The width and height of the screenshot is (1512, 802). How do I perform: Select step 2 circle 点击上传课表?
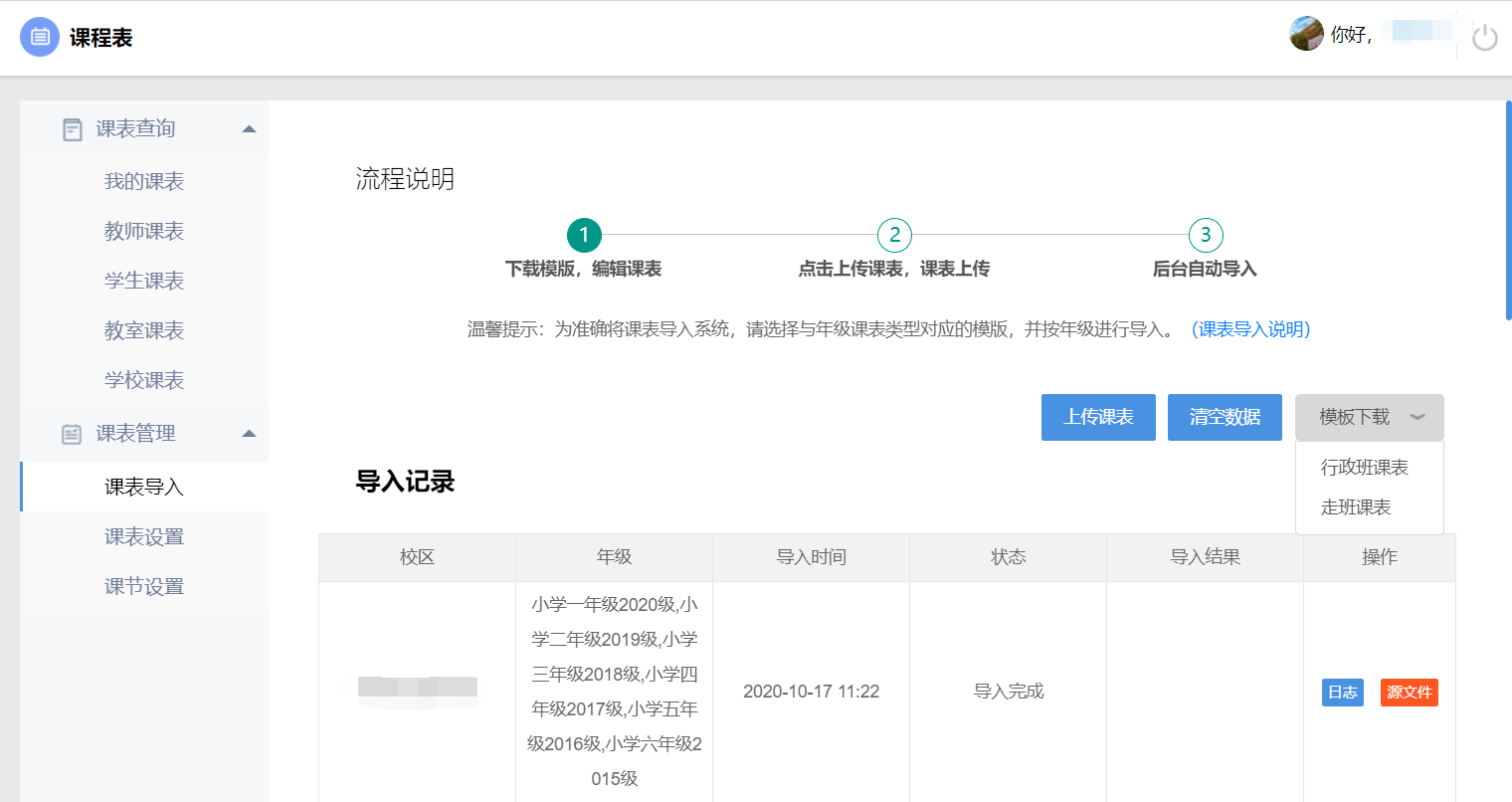coord(894,235)
